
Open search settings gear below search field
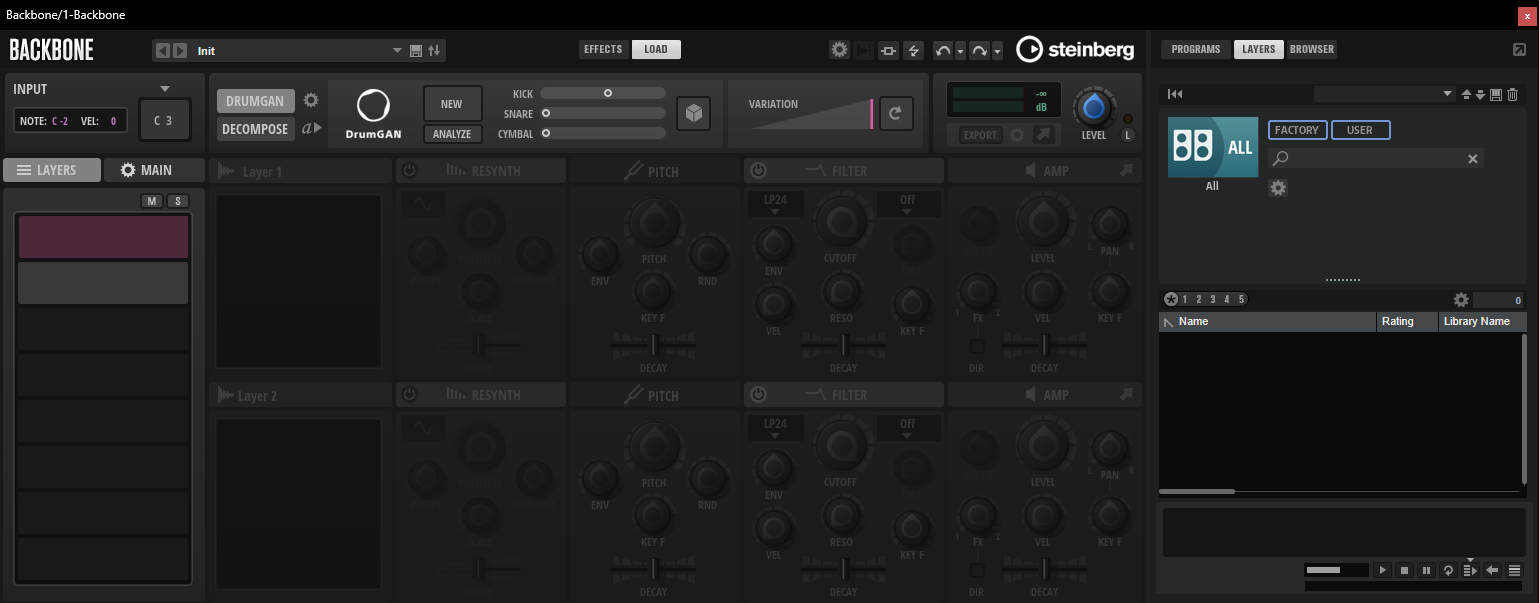pos(1277,187)
